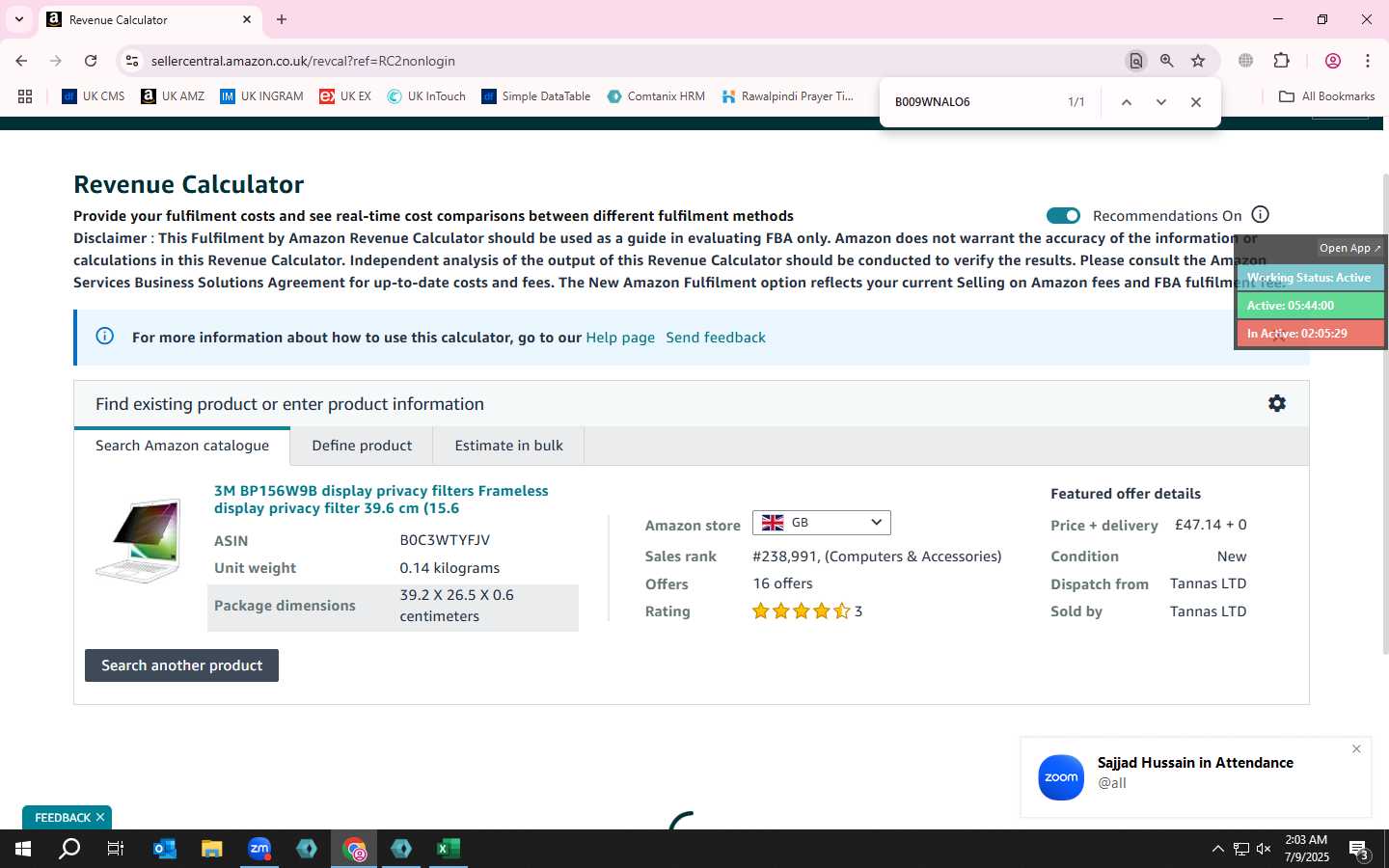Image resolution: width=1389 pixels, height=868 pixels.
Task: Close the find bar
Action: 1196,102
